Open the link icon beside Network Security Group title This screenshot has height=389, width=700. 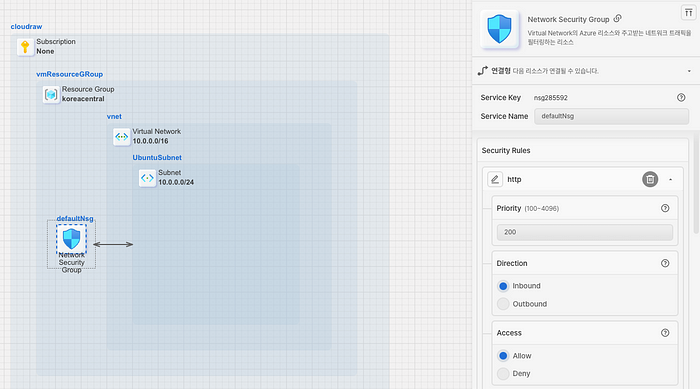coord(617,19)
